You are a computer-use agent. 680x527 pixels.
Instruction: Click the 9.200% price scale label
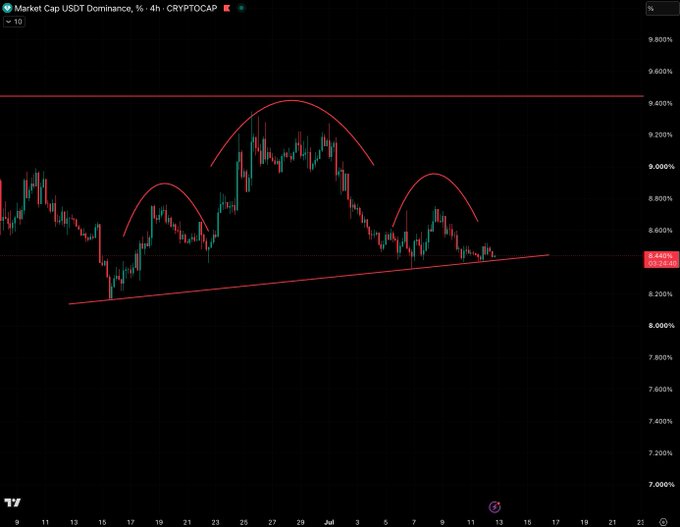660,135
